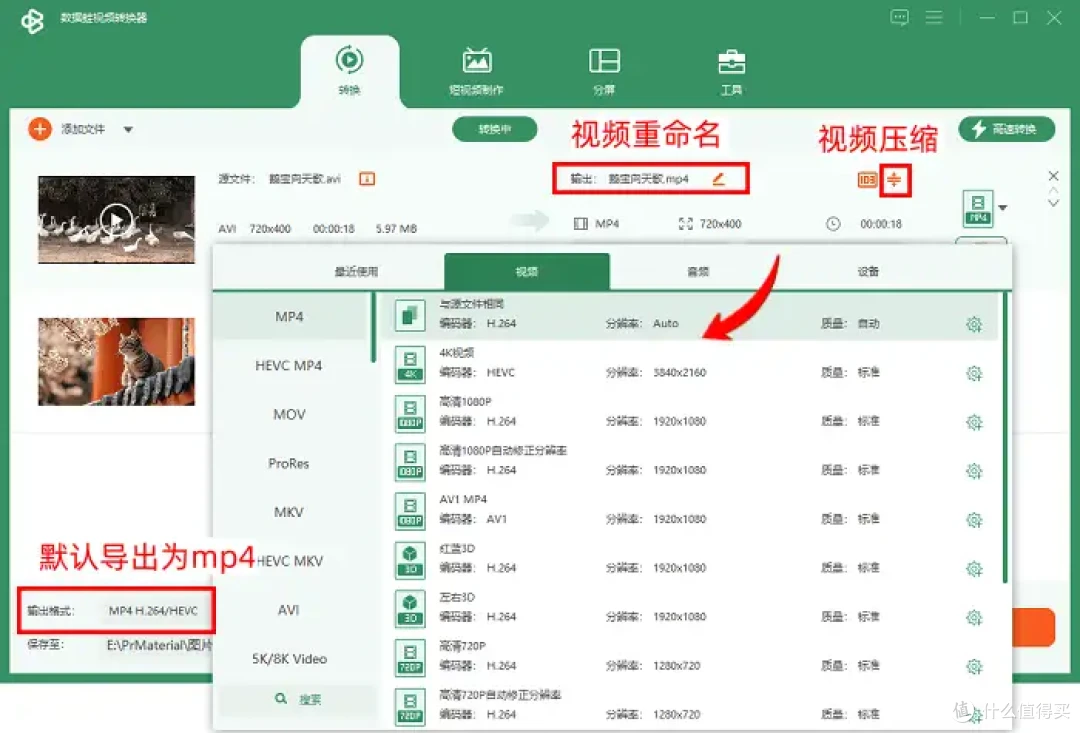
Task: Click the orange convert button at right
Action: 1033,627
